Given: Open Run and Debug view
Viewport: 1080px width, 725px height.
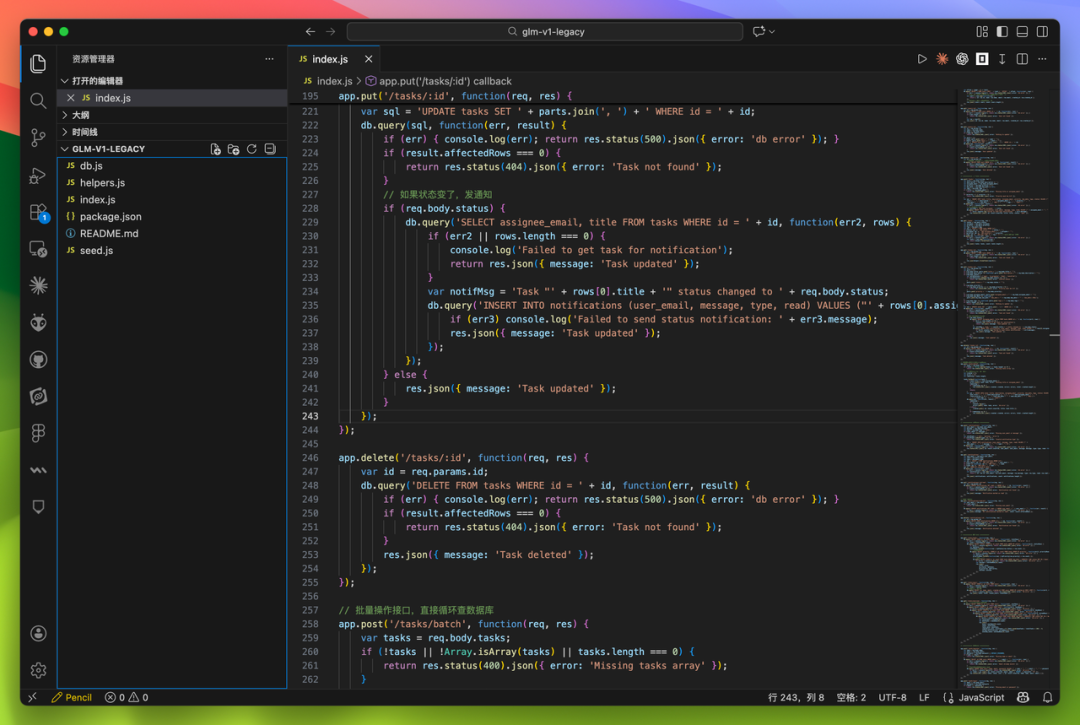Looking at the screenshot, I should click(x=39, y=175).
